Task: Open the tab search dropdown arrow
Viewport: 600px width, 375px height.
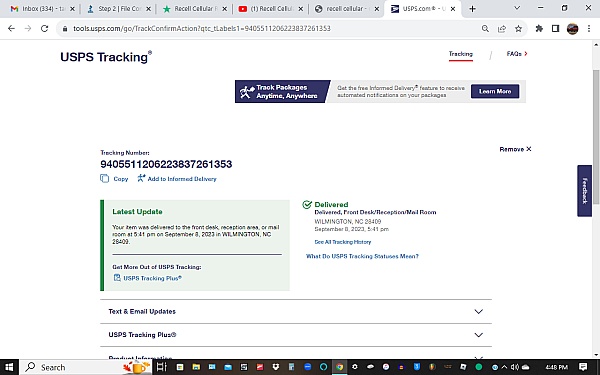Action: coord(517,8)
